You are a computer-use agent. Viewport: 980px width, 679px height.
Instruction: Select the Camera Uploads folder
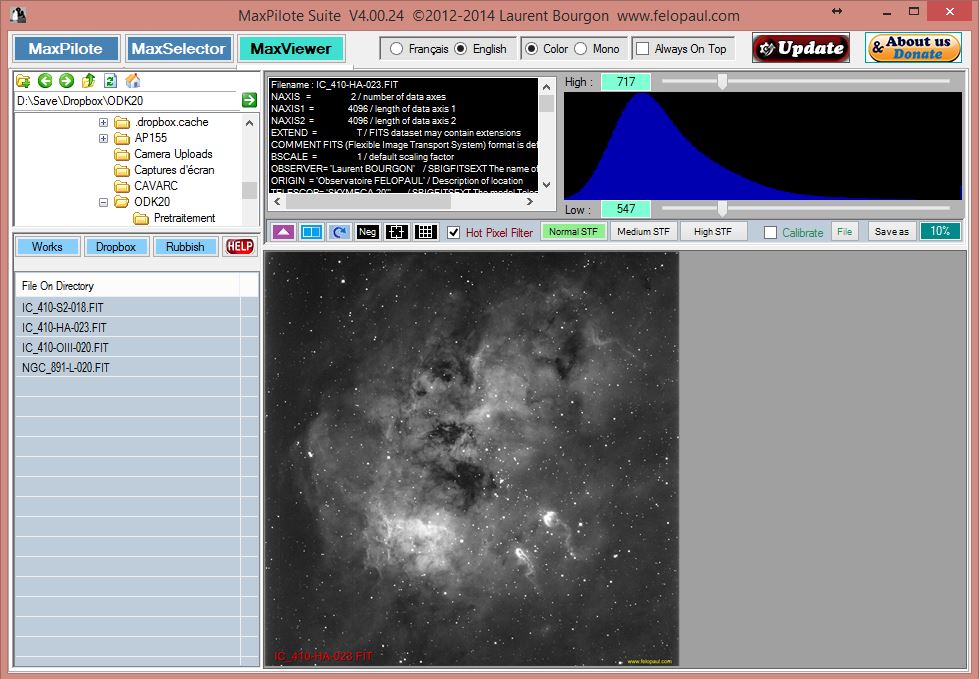coord(173,154)
